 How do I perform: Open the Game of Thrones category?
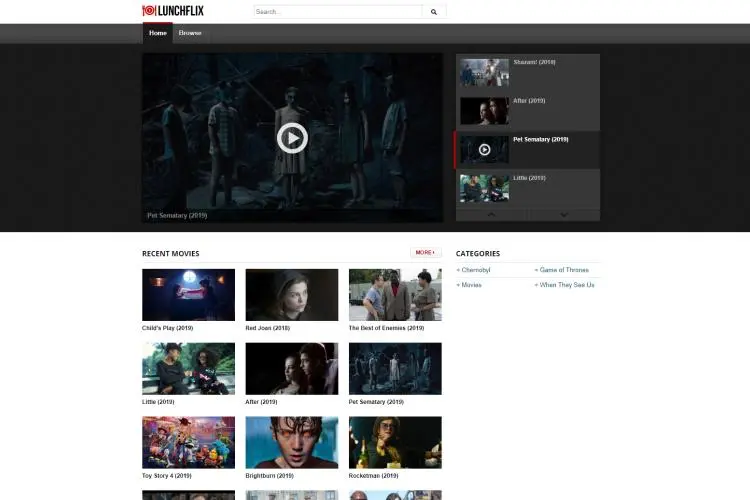pos(562,270)
